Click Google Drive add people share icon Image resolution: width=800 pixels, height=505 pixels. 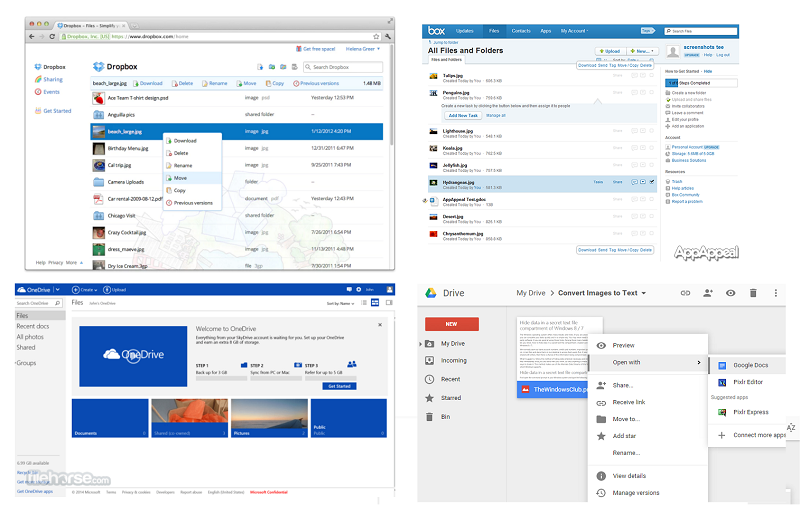pyautogui.click(x=708, y=293)
